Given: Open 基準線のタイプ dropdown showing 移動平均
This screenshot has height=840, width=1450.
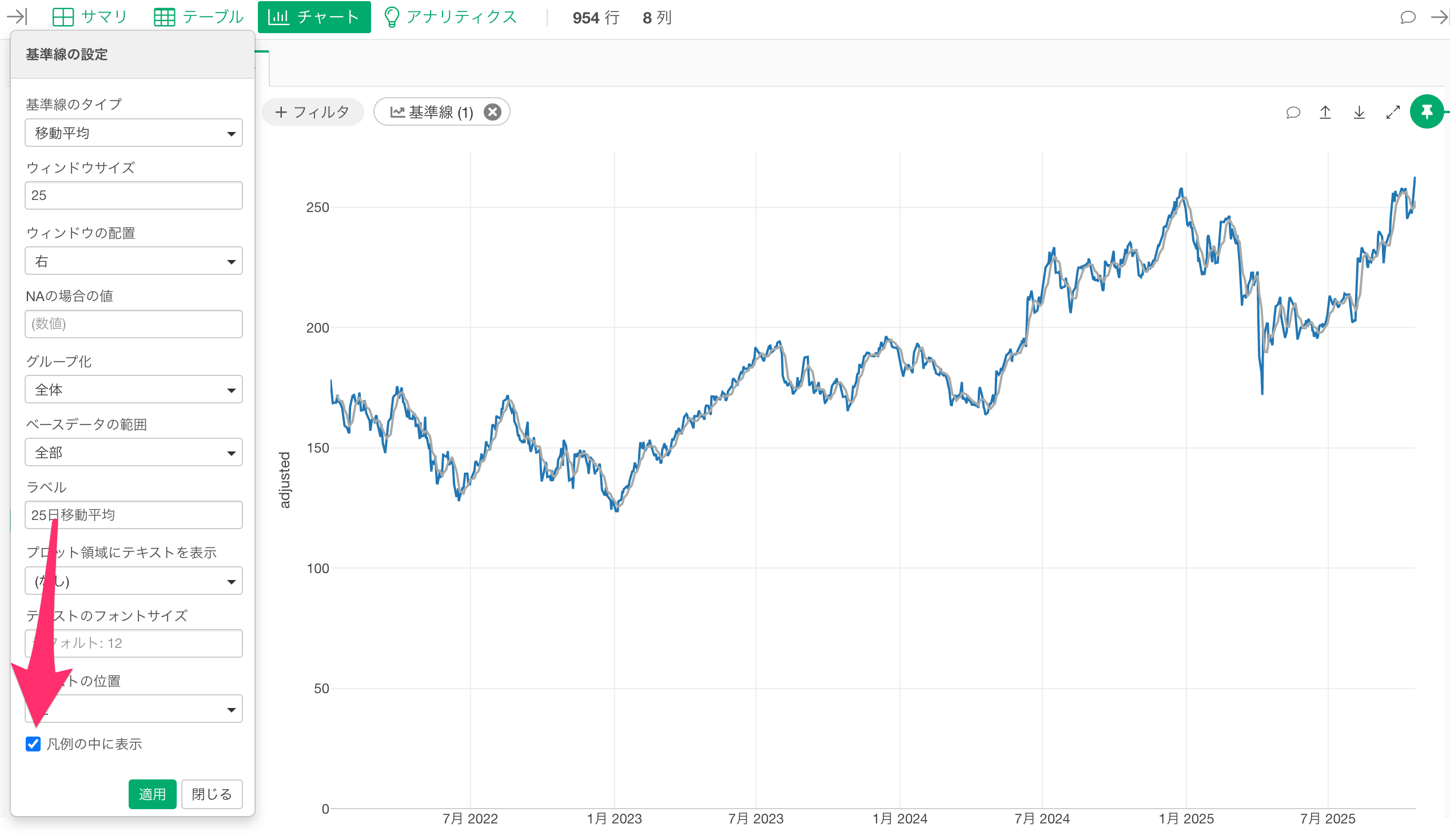Looking at the screenshot, I should [x=133, y=133].
